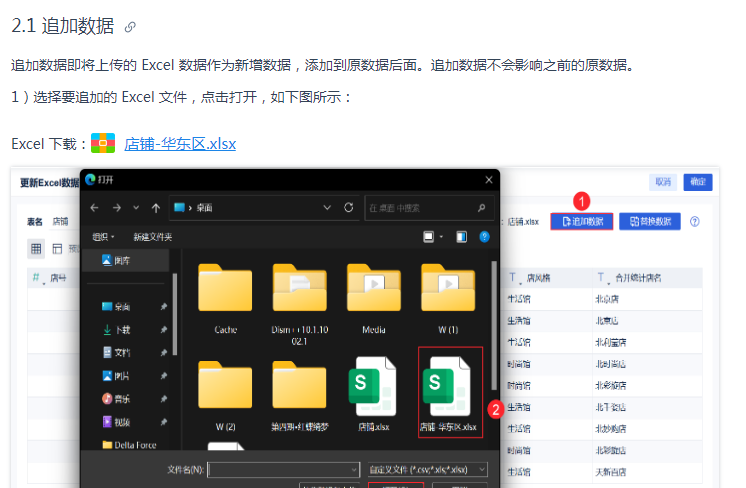
Task: Click the navigation pane scrollbar
Action: (175, 314)
